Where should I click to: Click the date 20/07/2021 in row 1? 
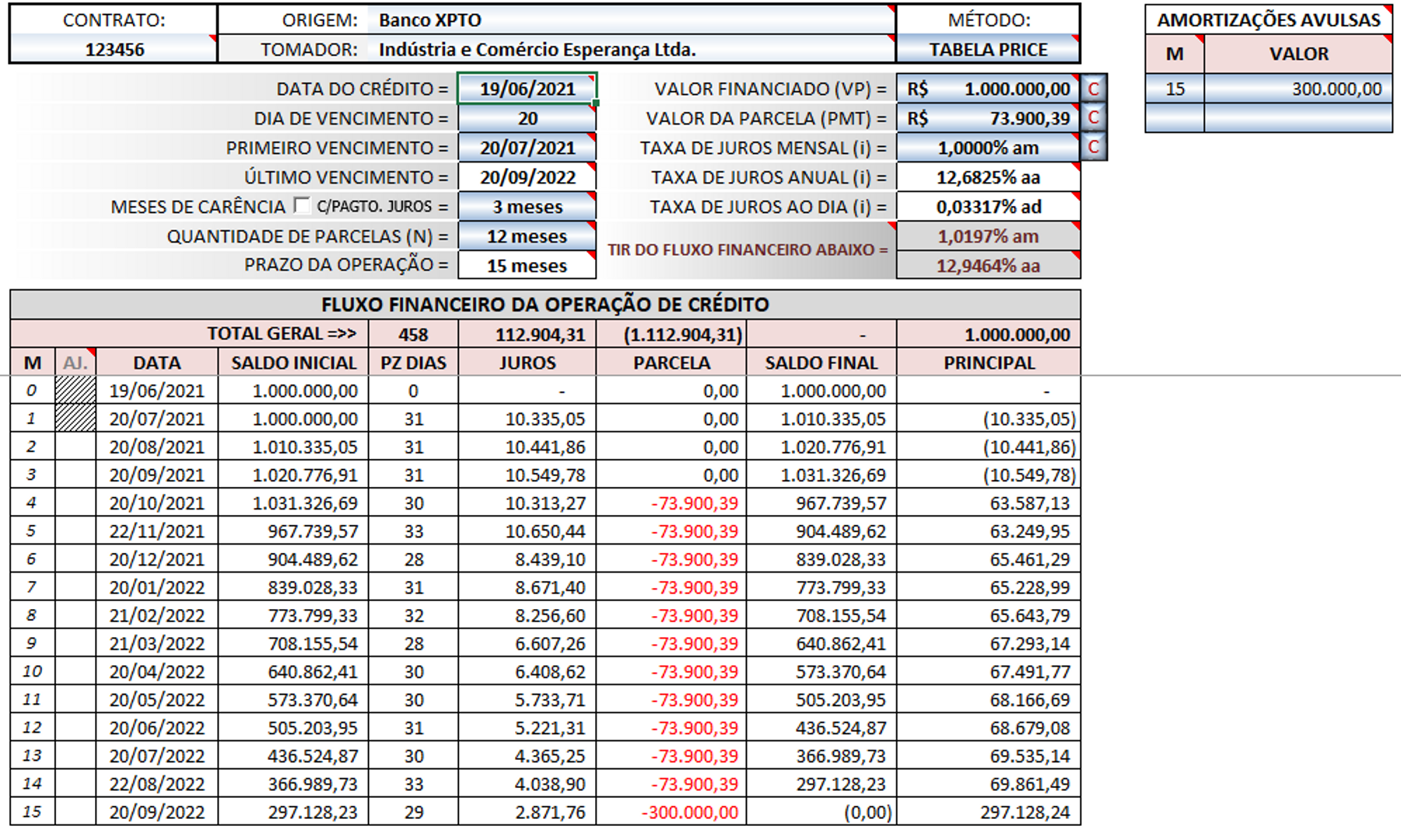click(156, 418)
